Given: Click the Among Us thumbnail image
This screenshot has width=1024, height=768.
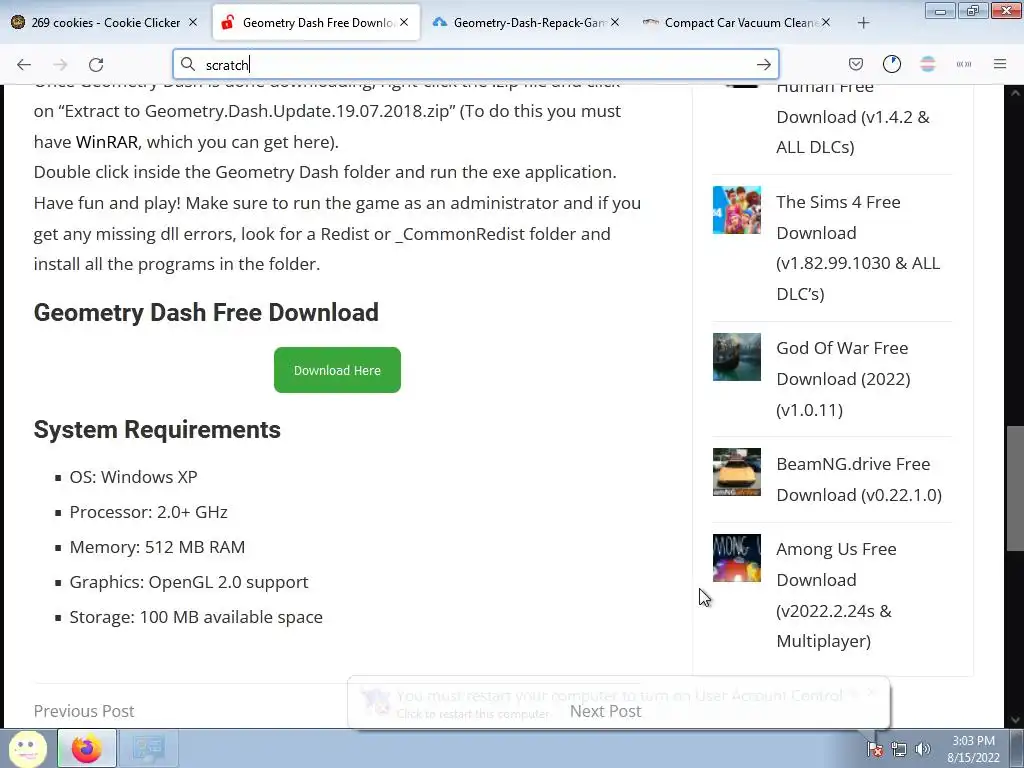Looking at the screenshot, I should coord(737,558).
